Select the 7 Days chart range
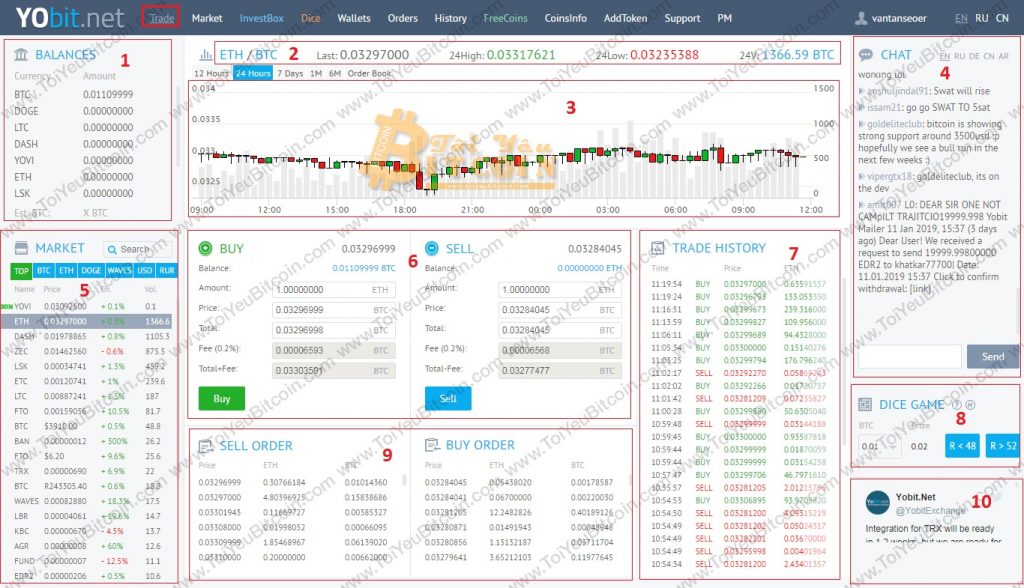1024x588 pixels. click(x=290, y=73)
